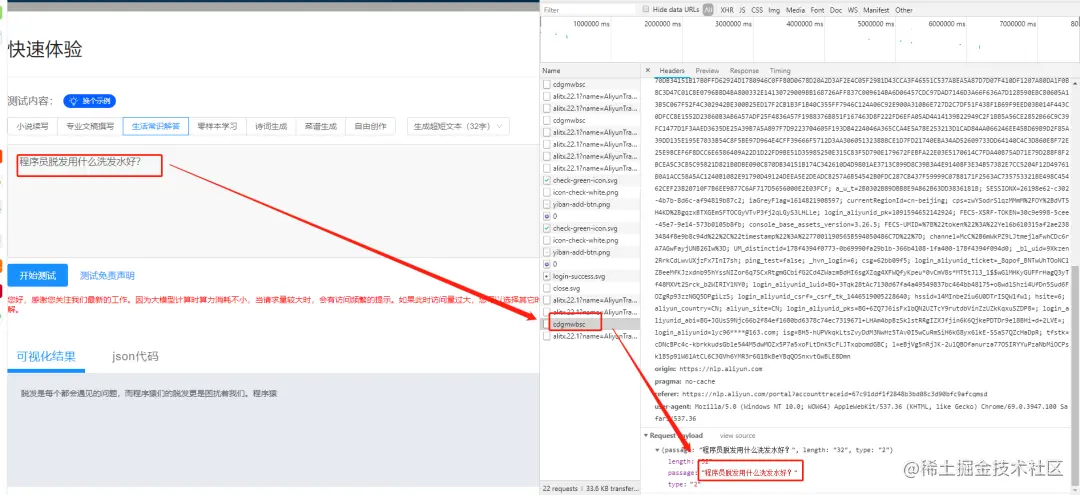Select the 菜谱生成 tab
The height and width of the screenshot is (495, 1080).
[x=320, y=126]
